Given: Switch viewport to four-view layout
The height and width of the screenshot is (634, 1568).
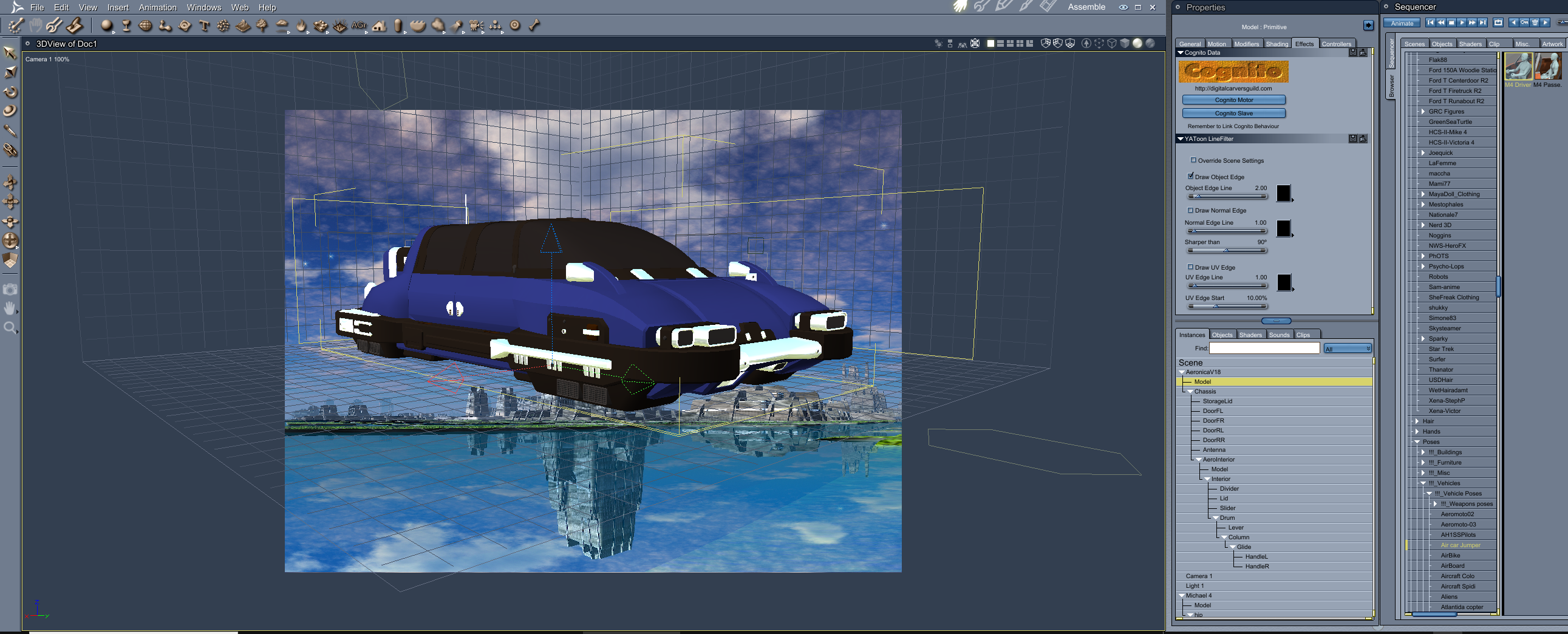Looking at the screenshot, I should point(1020,43).
